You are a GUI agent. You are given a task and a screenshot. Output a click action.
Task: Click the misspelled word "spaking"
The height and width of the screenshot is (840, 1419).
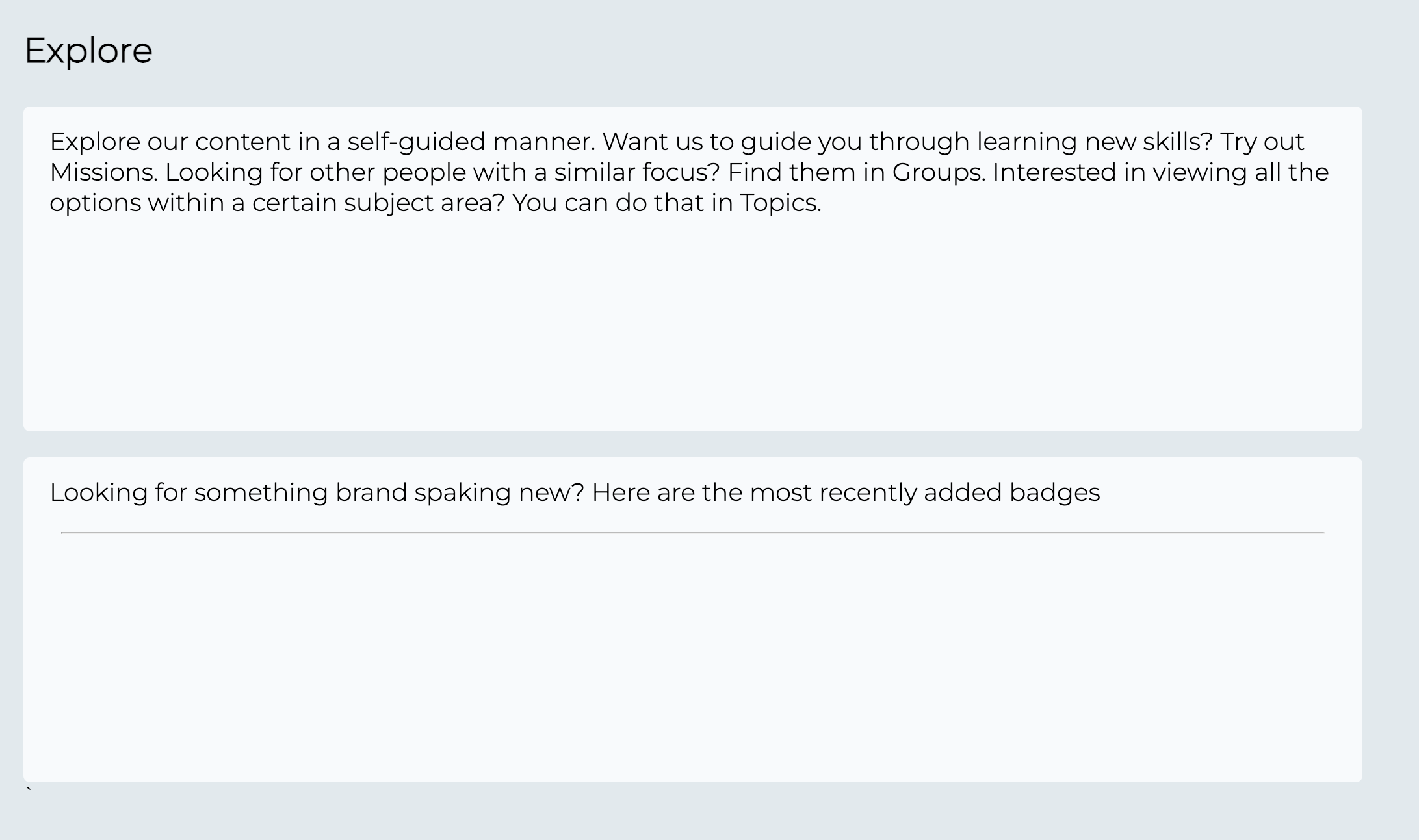[462, 493]
